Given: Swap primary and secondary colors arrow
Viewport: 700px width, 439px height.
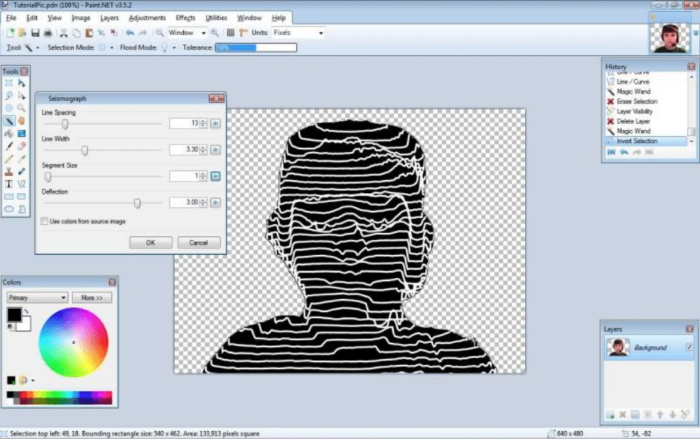Looking at the screenshot, I should pyautogui.click(x=26, y=311).
